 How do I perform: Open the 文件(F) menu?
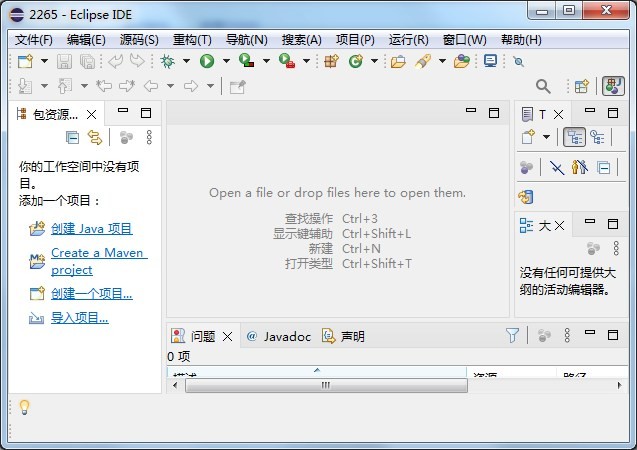(34, 40)
